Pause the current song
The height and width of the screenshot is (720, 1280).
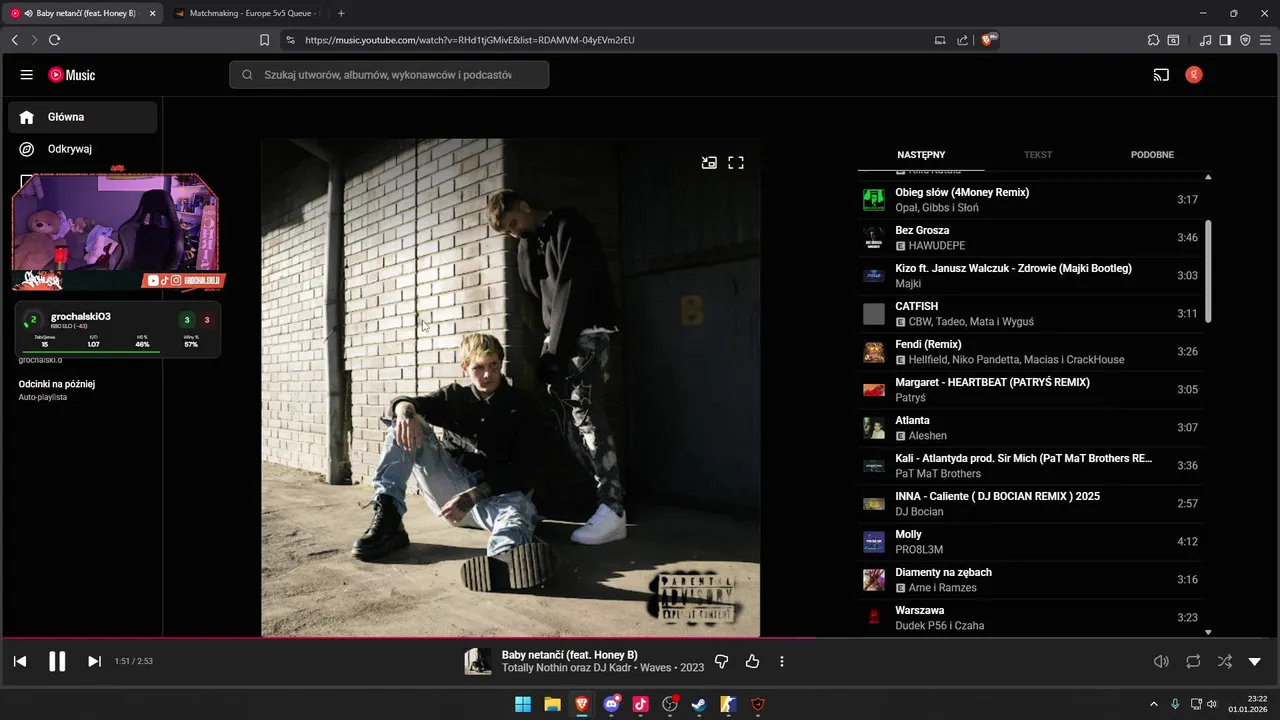pyautogui.click(x=57, y=661)
